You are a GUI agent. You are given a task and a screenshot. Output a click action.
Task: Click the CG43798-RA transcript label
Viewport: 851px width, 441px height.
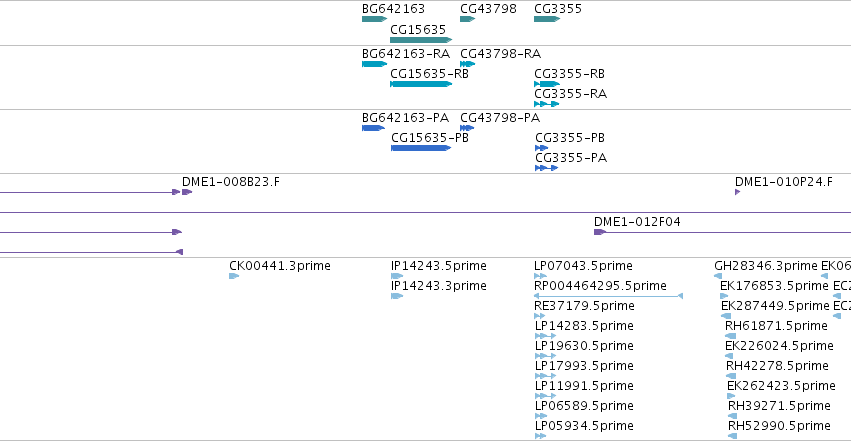pos(500,54)
